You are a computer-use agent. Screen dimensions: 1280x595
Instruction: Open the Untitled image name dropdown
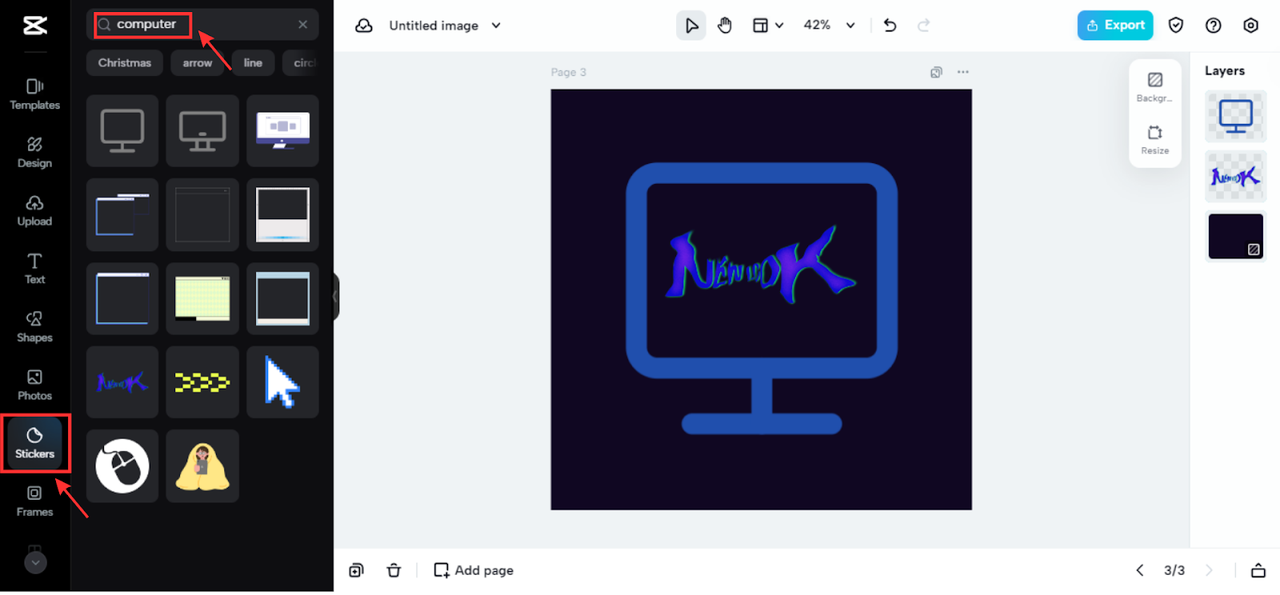pos(445,25)
